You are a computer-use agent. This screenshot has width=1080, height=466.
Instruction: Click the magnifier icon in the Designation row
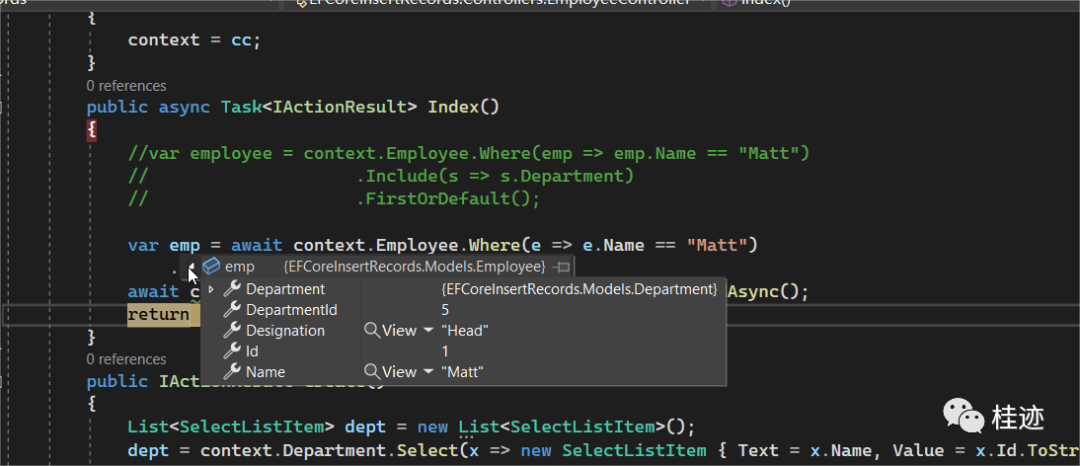pyautogui.click(x=372, y=331)
